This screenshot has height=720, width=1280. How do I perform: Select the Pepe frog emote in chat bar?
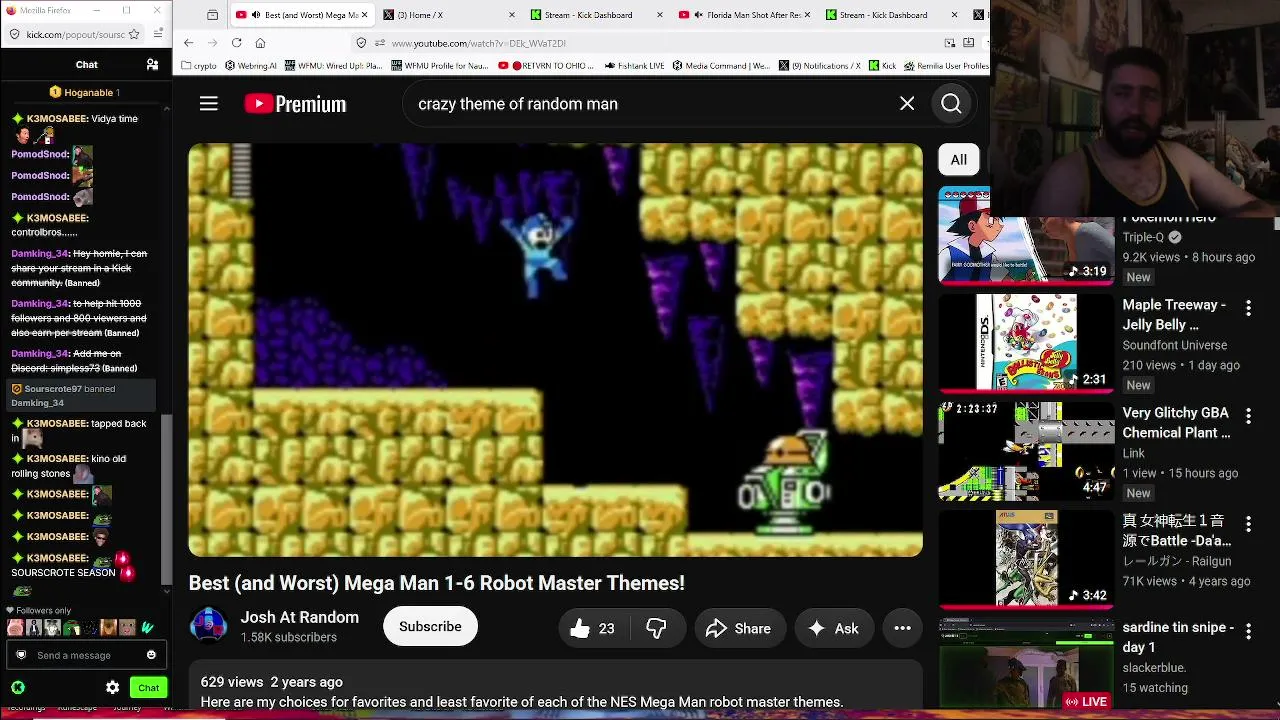(71, 628)
